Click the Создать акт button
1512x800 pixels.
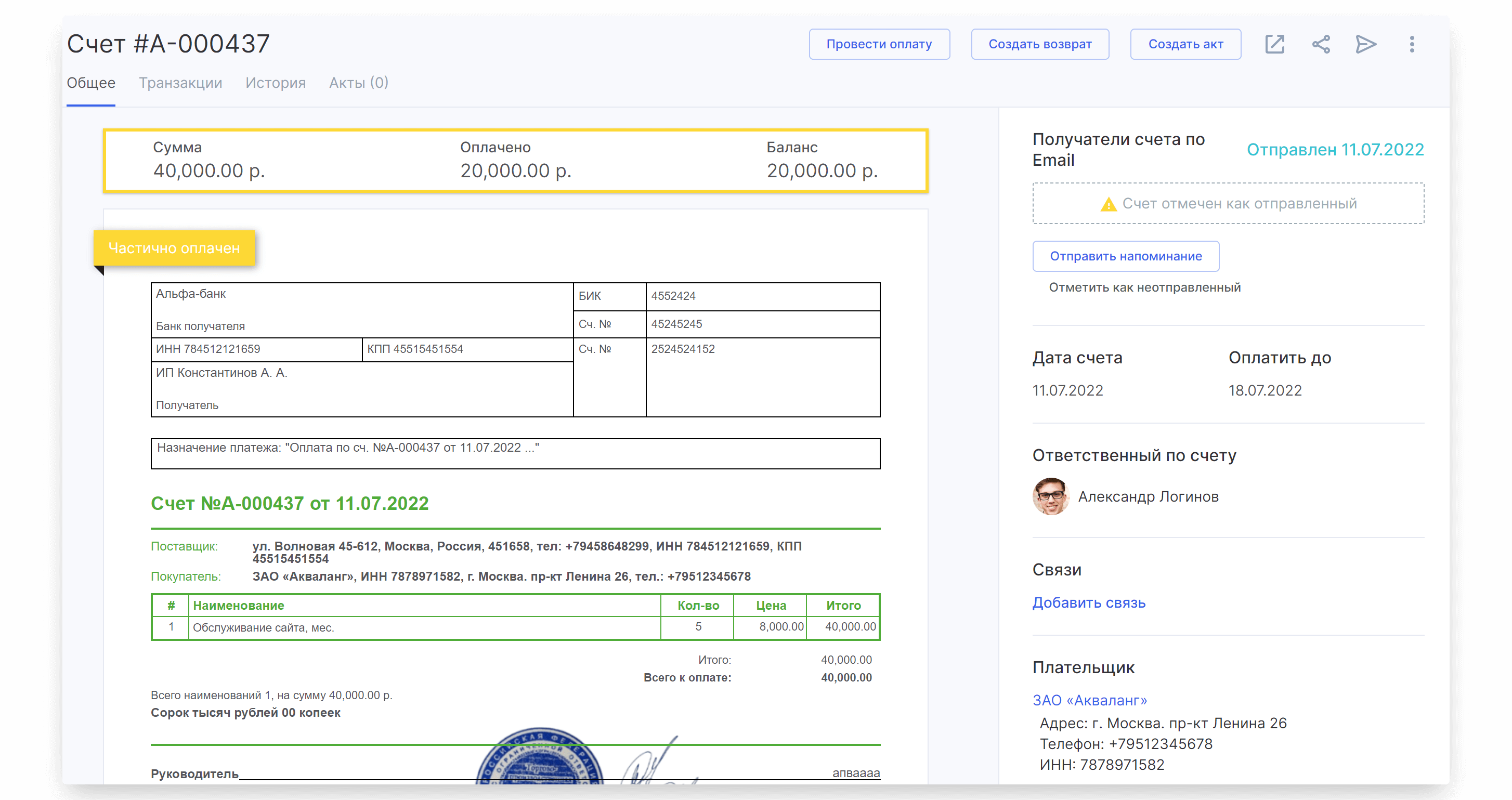(x=1185, y=44)
